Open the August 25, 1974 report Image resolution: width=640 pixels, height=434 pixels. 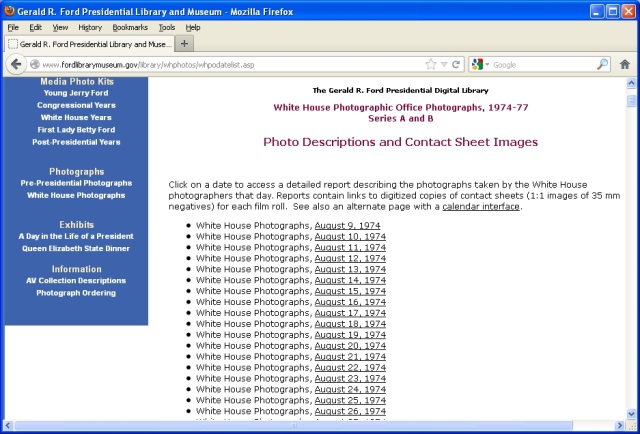coord(350,400)
